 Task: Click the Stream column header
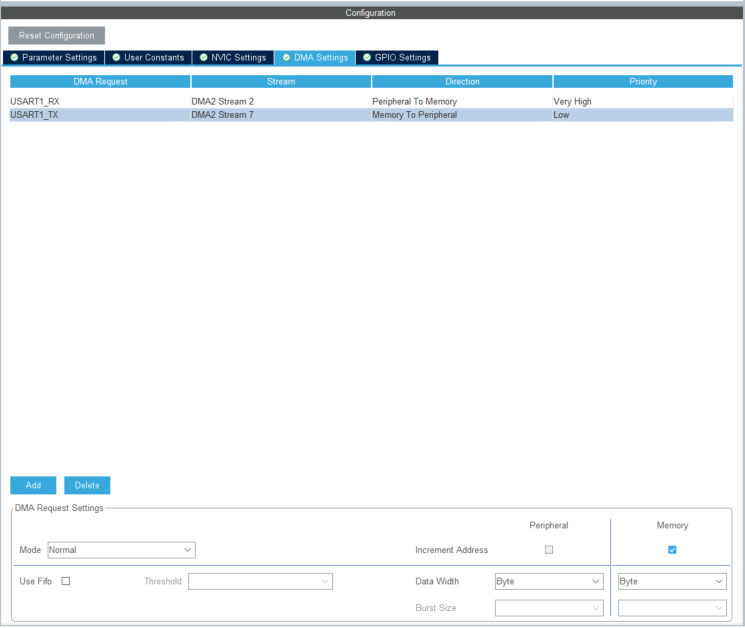[x=281, y=82]
